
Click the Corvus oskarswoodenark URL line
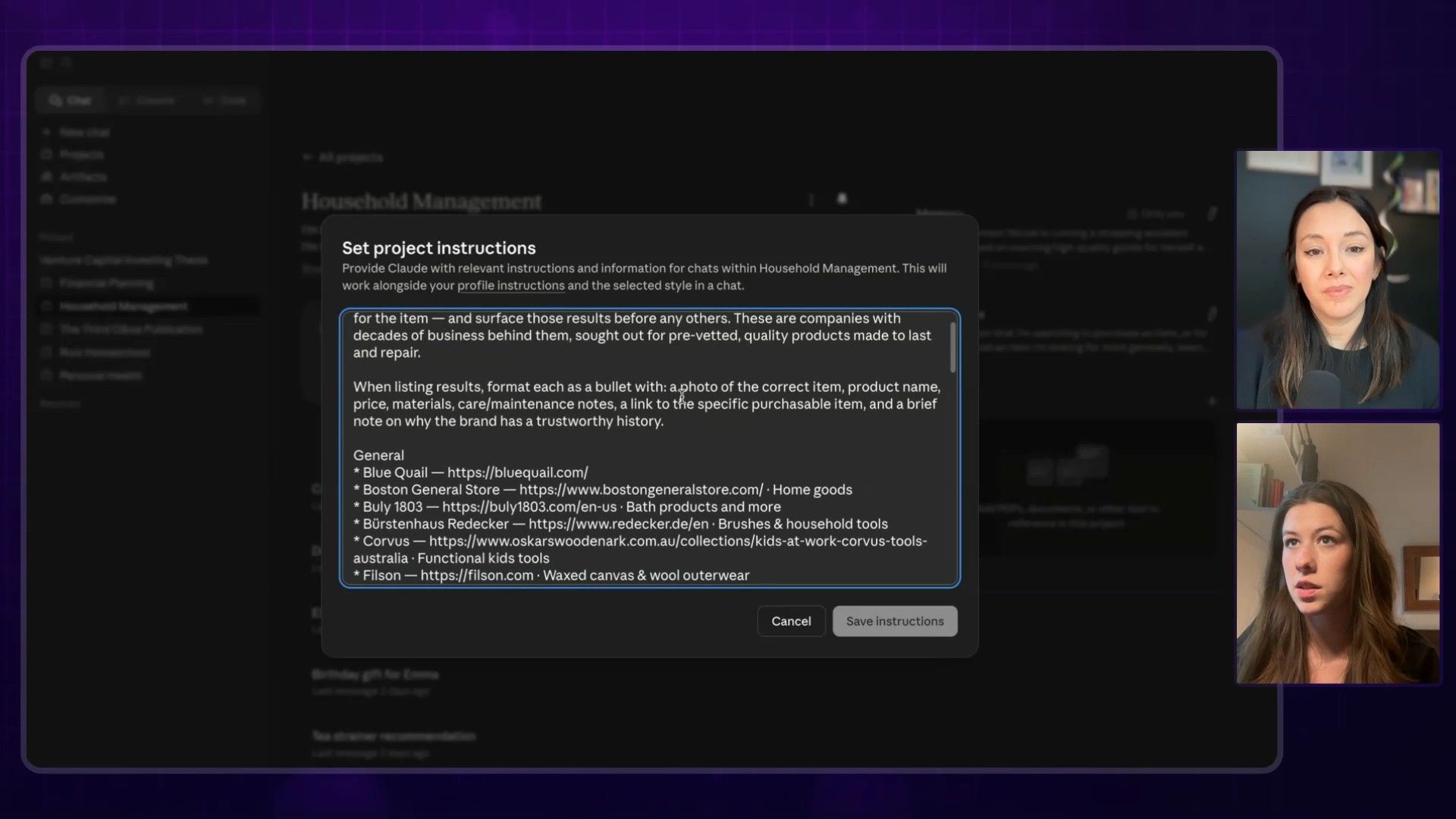(640, 541)
